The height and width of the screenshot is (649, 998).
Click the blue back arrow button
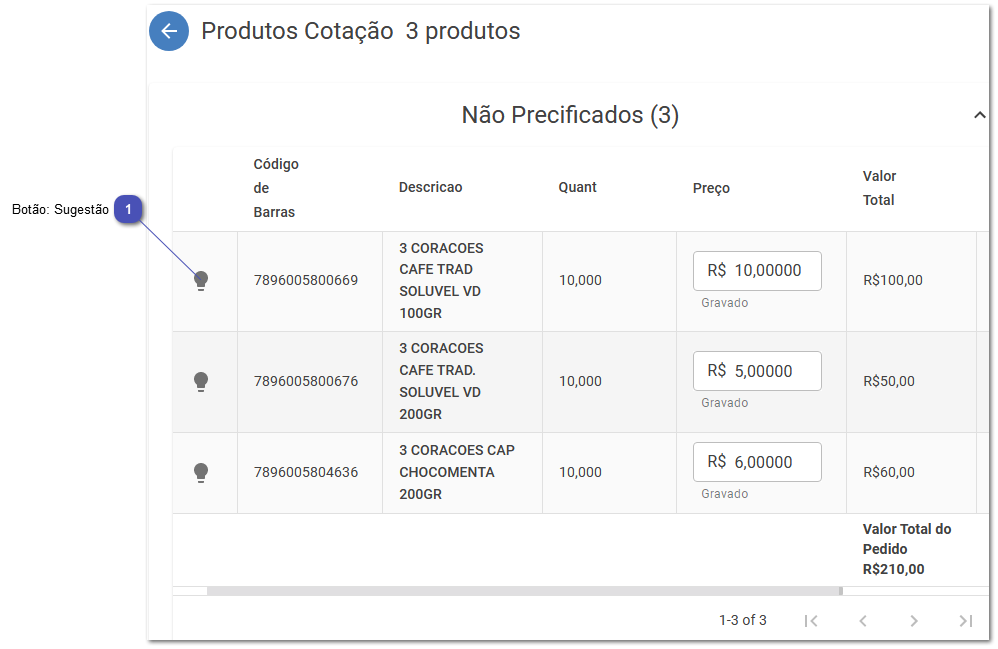click(169, 31)
